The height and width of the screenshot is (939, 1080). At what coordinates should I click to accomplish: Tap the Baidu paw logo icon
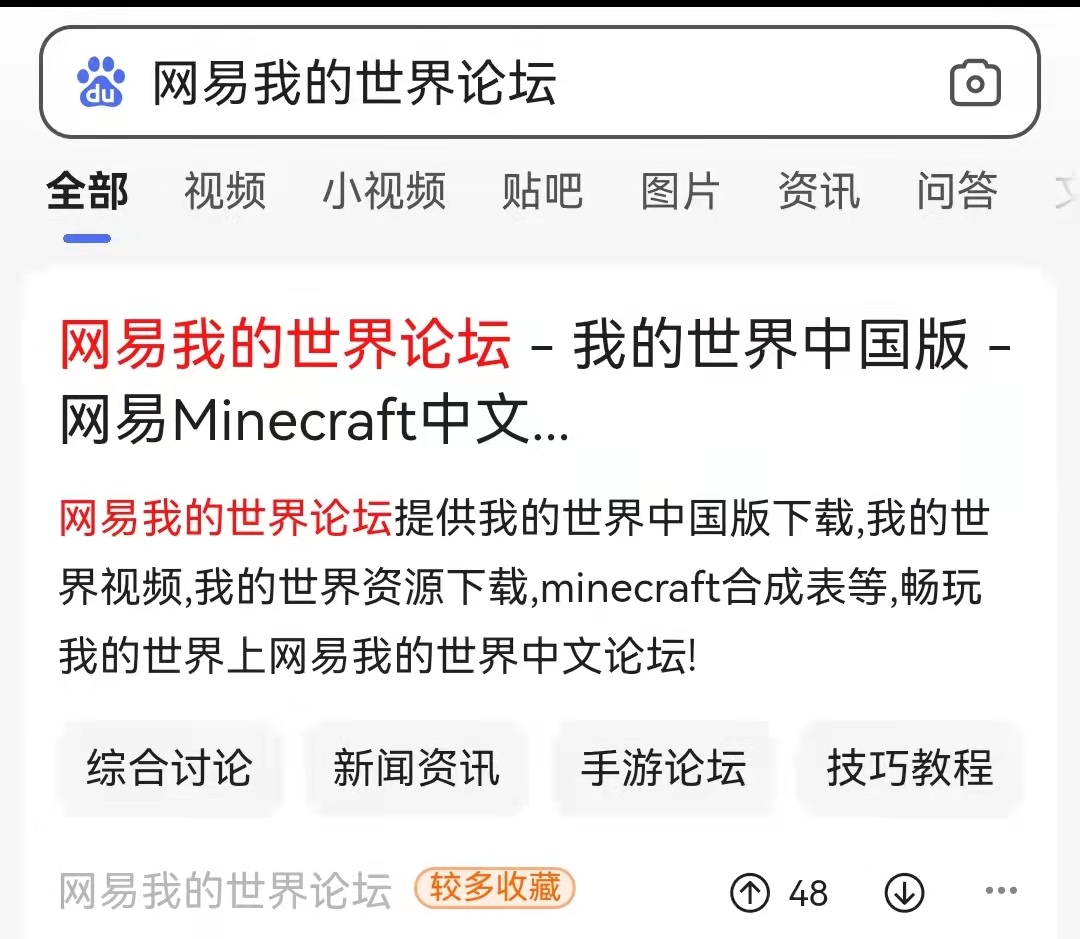101,82
